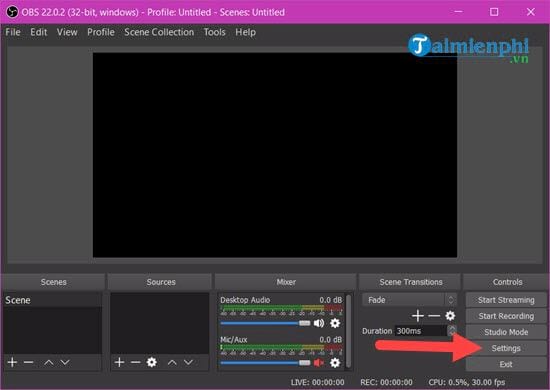Move scene up in Scenes panel
Image resolution: width=550 pixels, height=390 pixels.
click(x=49, y=362)
